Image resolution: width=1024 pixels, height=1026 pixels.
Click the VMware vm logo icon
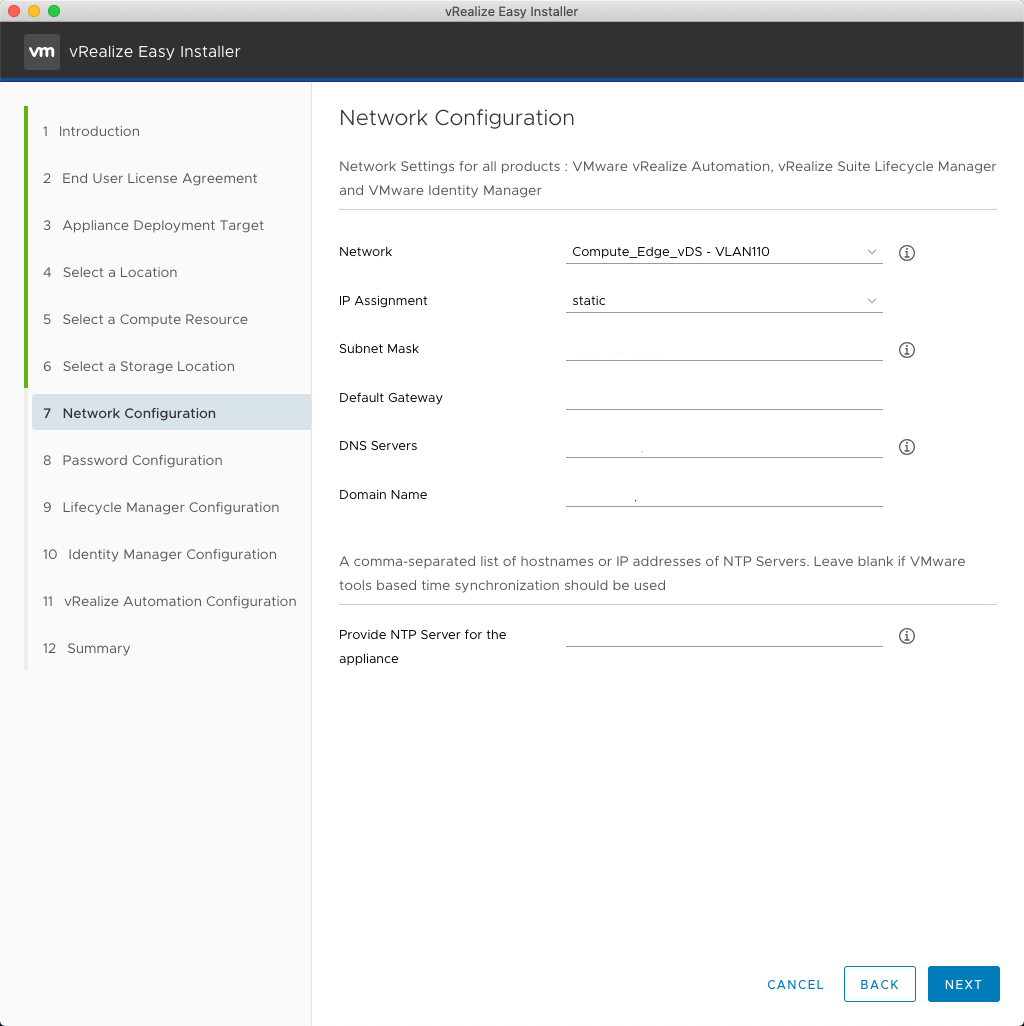pyautogui.click(x=42, y=52)
